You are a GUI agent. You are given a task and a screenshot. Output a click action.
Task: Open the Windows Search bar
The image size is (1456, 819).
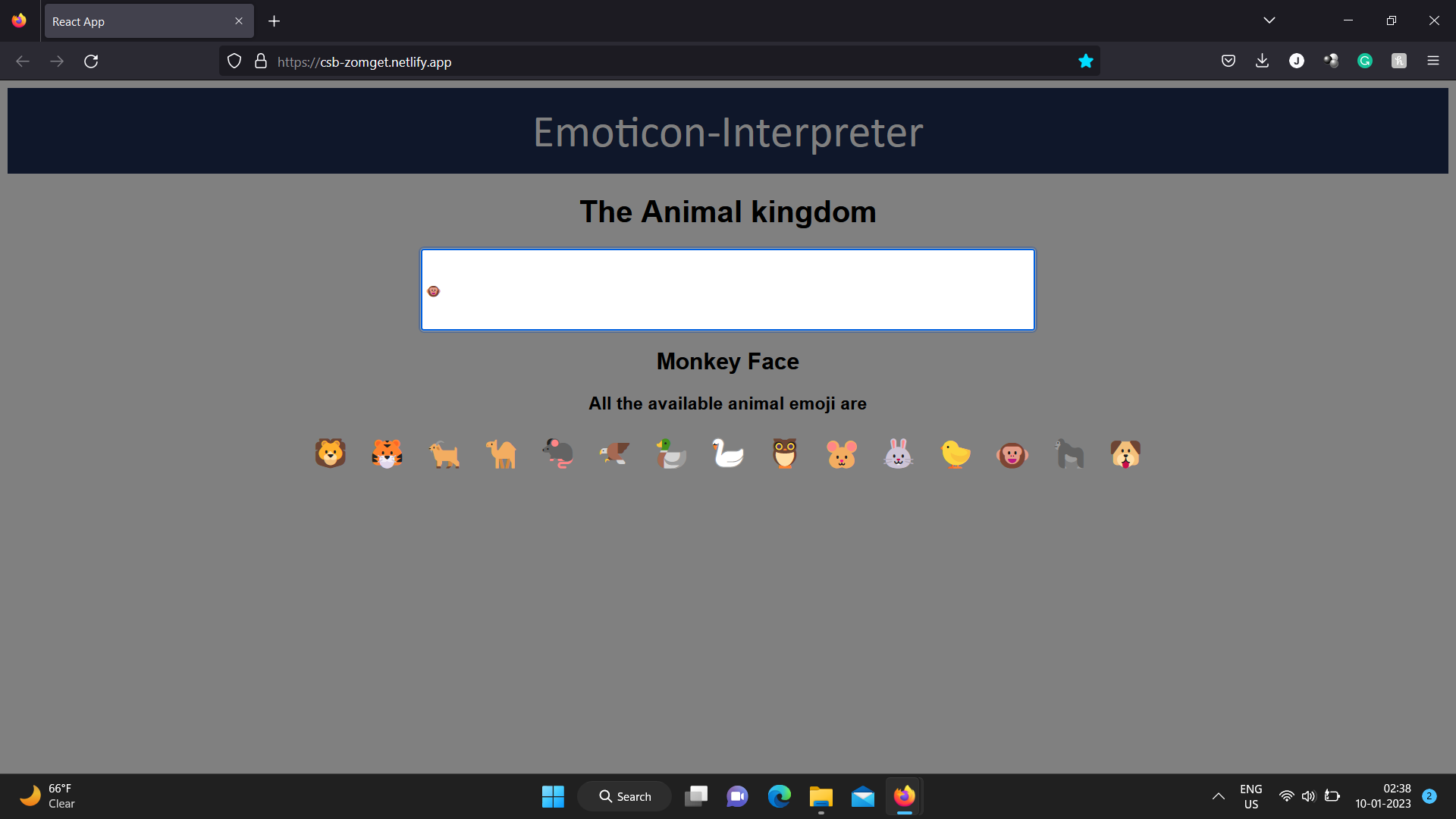pyautogui.click(x=624, y=796)
